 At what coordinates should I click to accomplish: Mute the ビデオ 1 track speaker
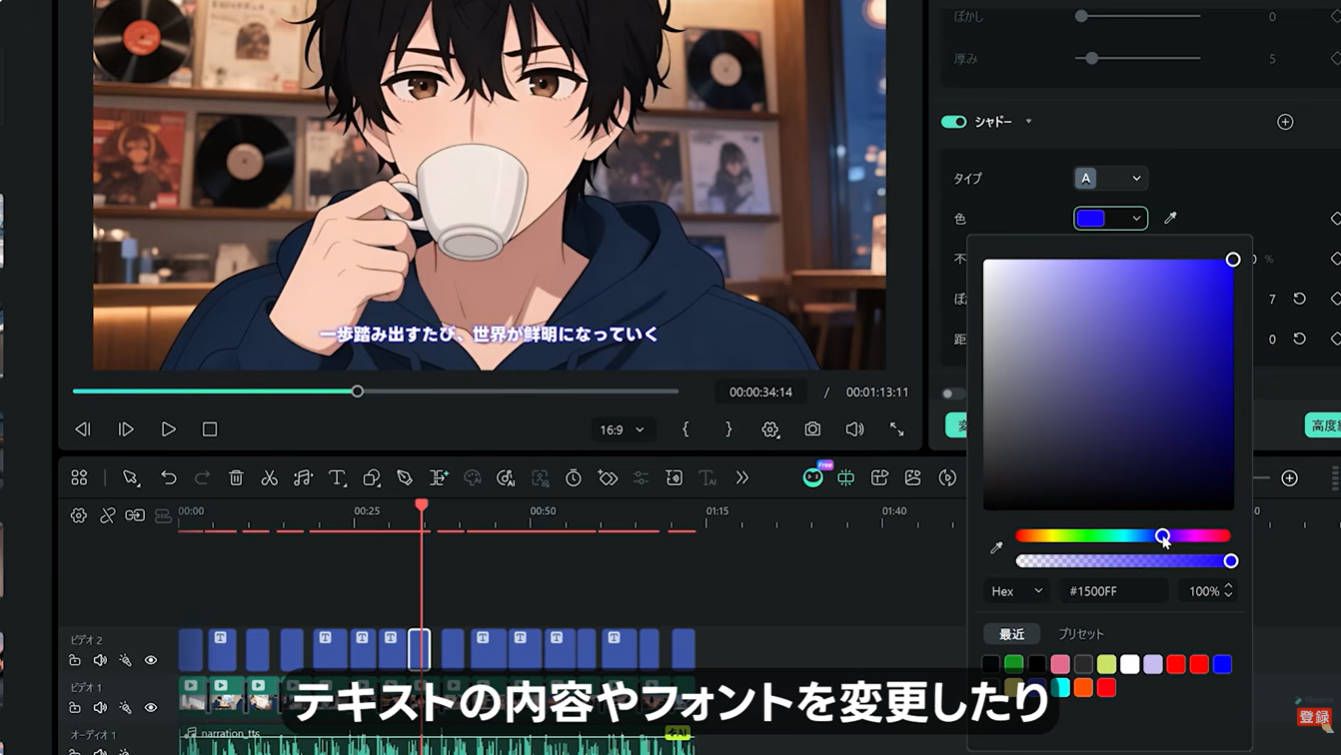[100, 708]
